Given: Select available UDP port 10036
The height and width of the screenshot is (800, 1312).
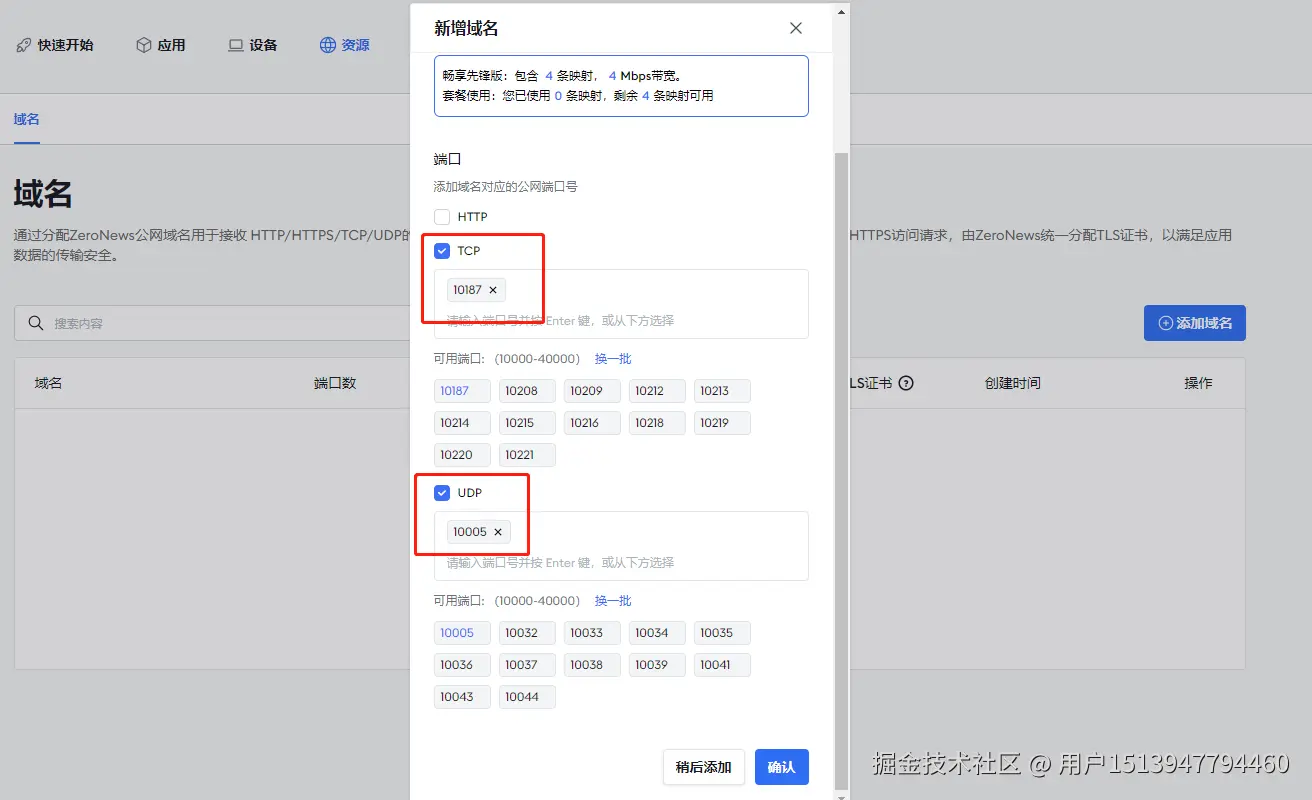Looking at the screenshot, I should coord(462,665).
